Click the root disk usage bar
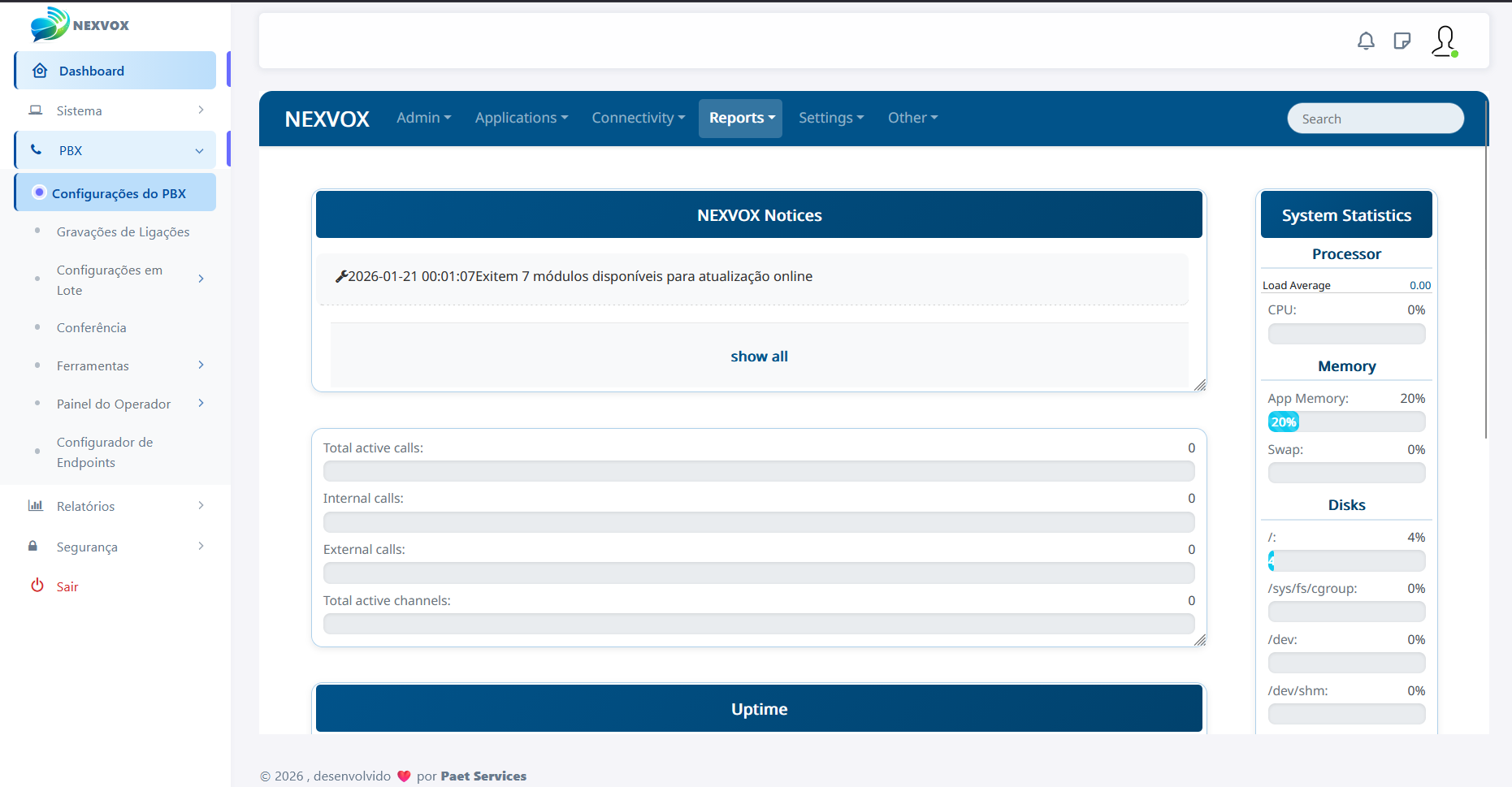1512x787 pixels. (1346, 560)
